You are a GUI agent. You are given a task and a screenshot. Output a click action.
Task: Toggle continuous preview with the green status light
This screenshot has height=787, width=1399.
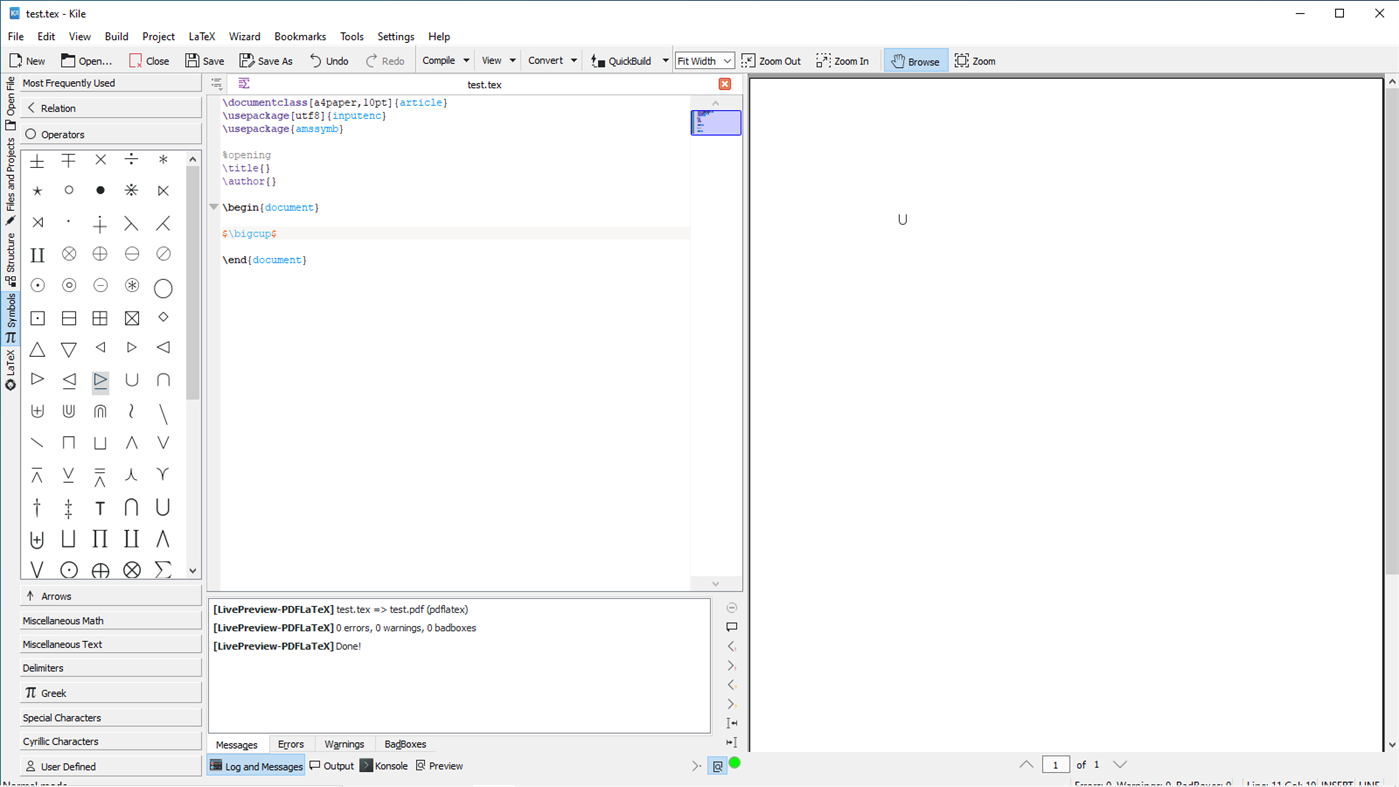pyautogui.click(x=735, y=762)
